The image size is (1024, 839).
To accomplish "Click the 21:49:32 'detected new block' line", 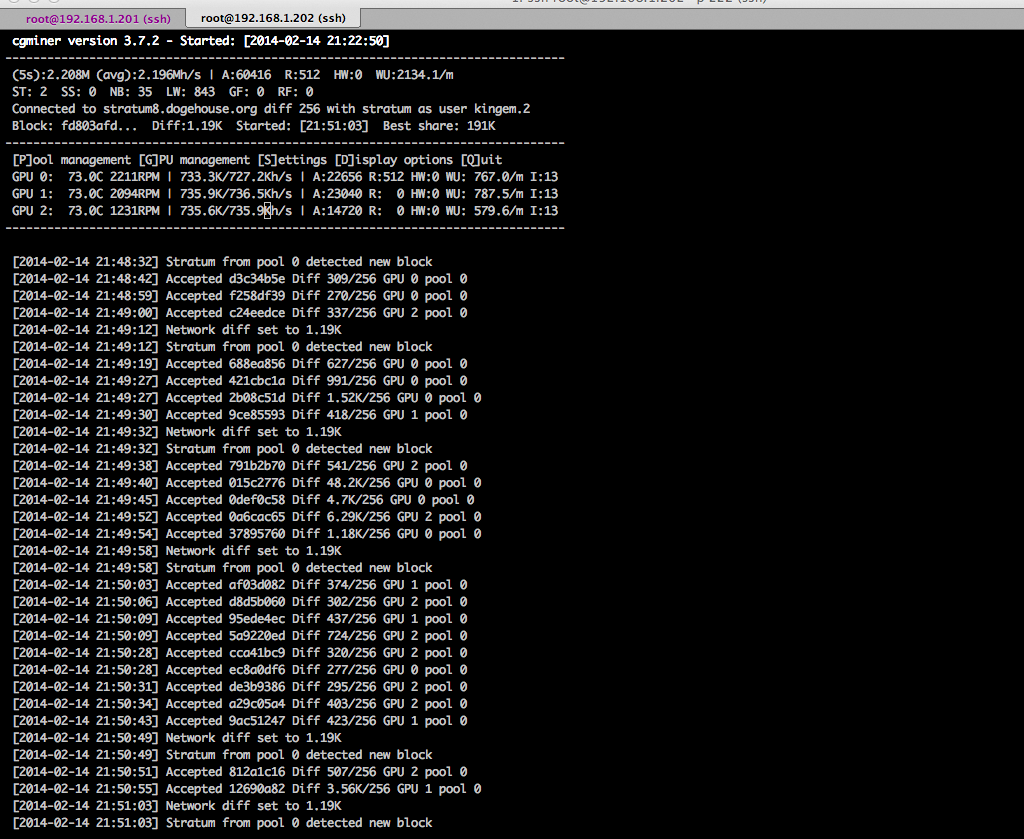I will (x=222, y=449).
